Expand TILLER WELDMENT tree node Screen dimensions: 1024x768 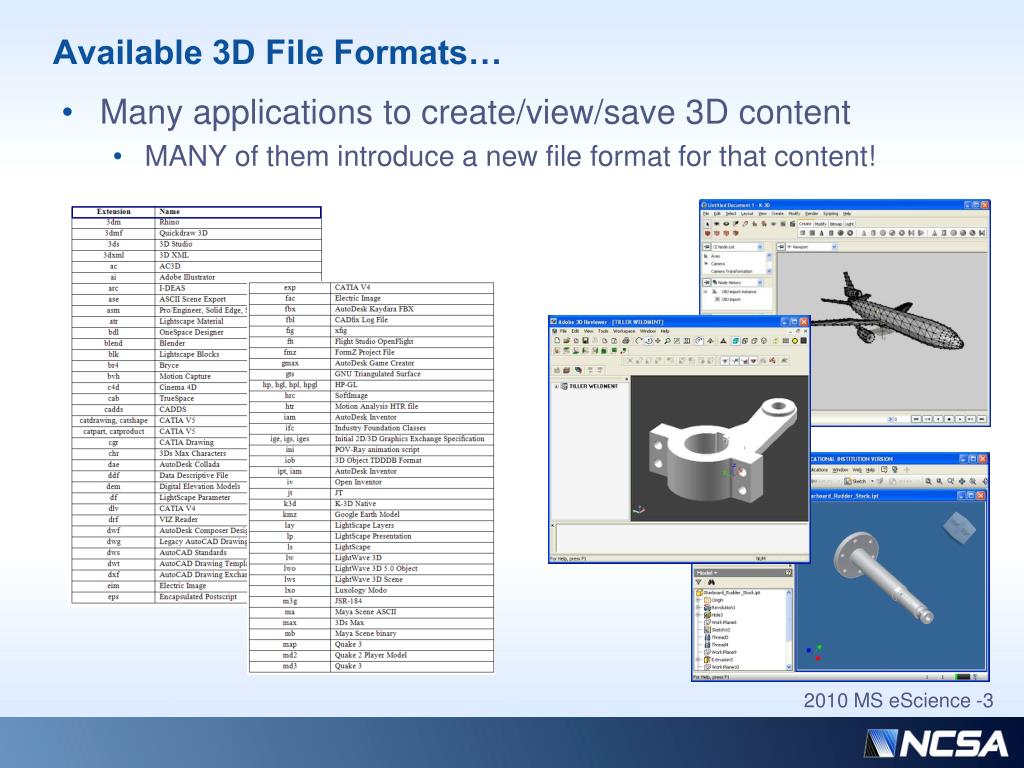556,386
